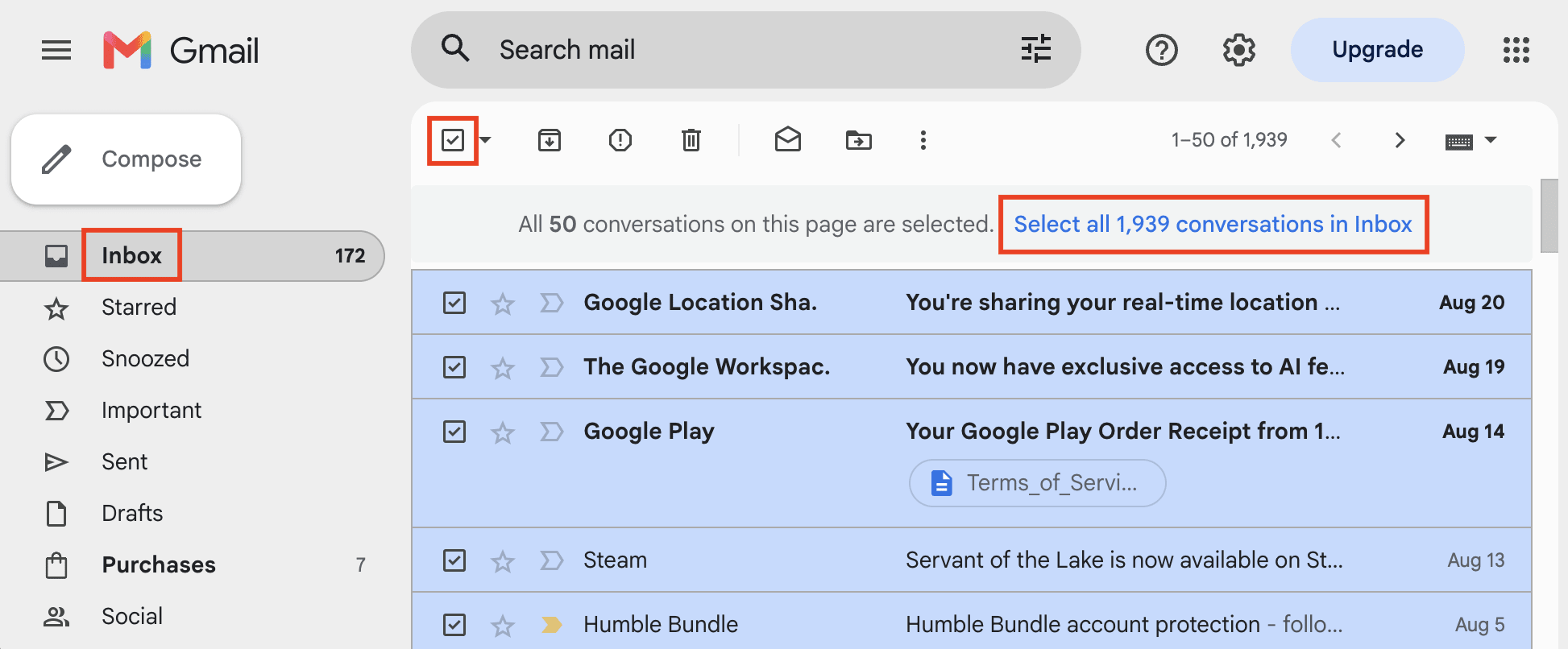Open email 'You now have exclusive access to AI'
The height and width of the screenshot is (649, 1568).
click(x=1125, y=367)
